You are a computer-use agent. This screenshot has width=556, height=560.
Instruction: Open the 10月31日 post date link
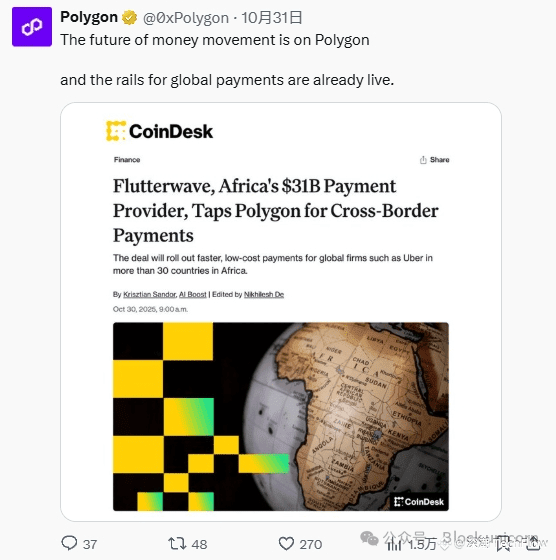[x=272, y=18]
